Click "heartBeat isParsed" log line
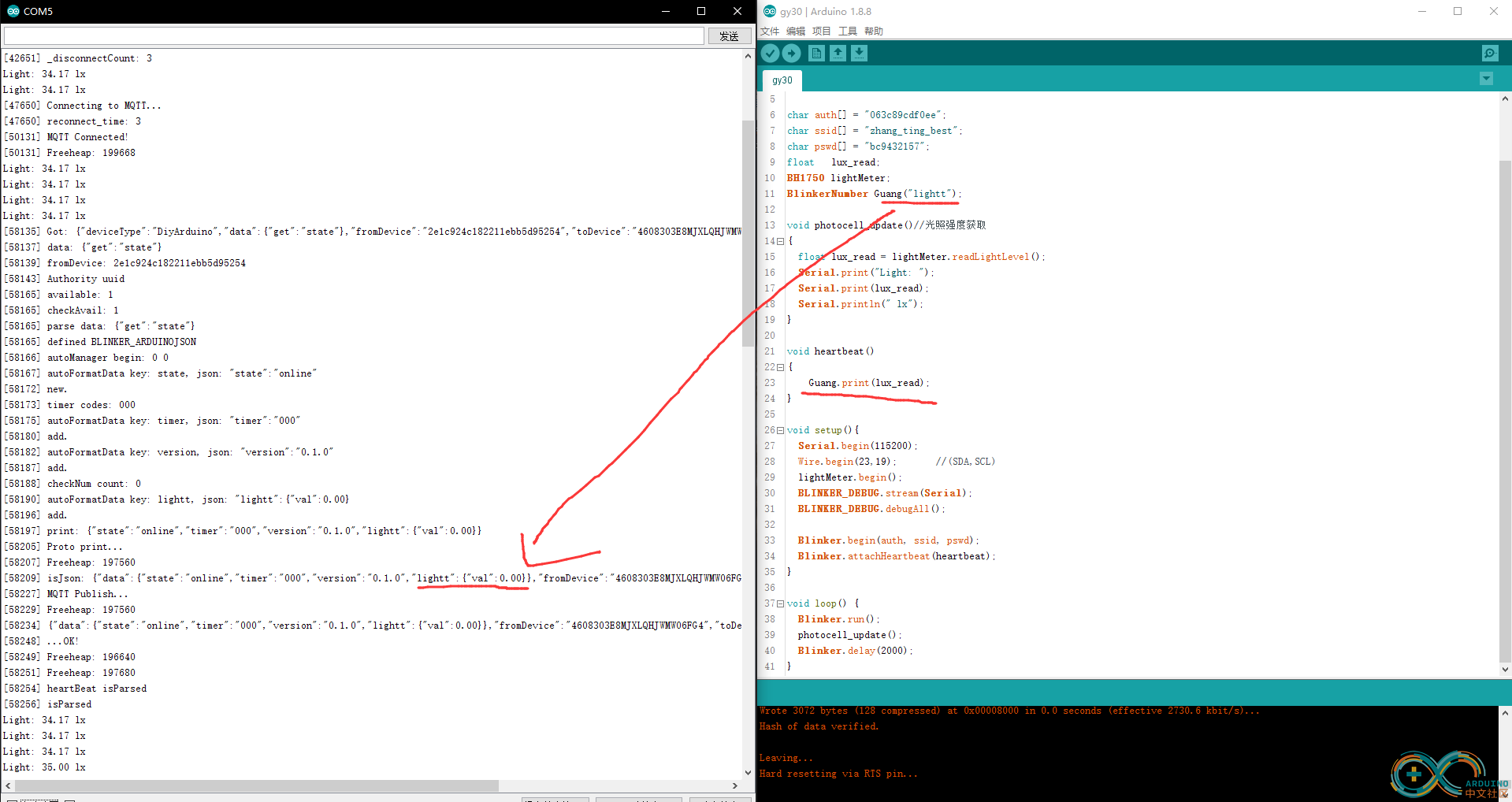 [x=75, y=689]
